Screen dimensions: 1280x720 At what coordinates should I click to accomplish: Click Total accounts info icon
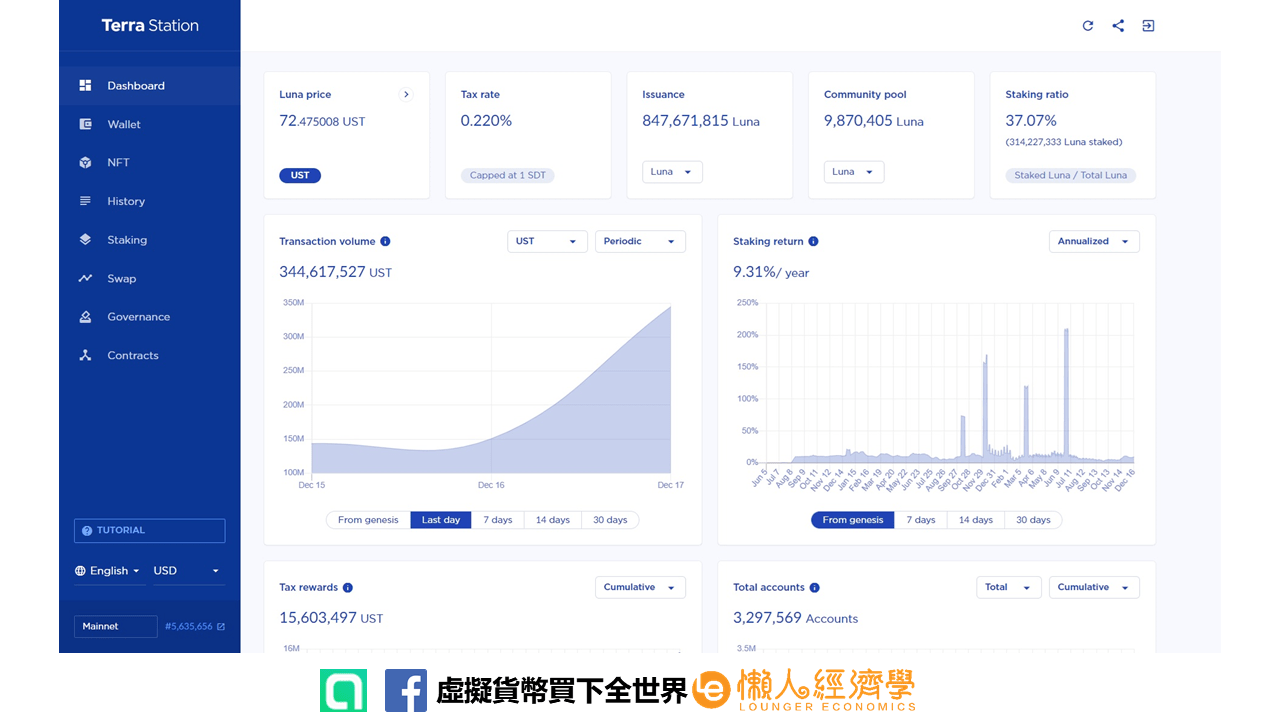click(x=814, y=588)
